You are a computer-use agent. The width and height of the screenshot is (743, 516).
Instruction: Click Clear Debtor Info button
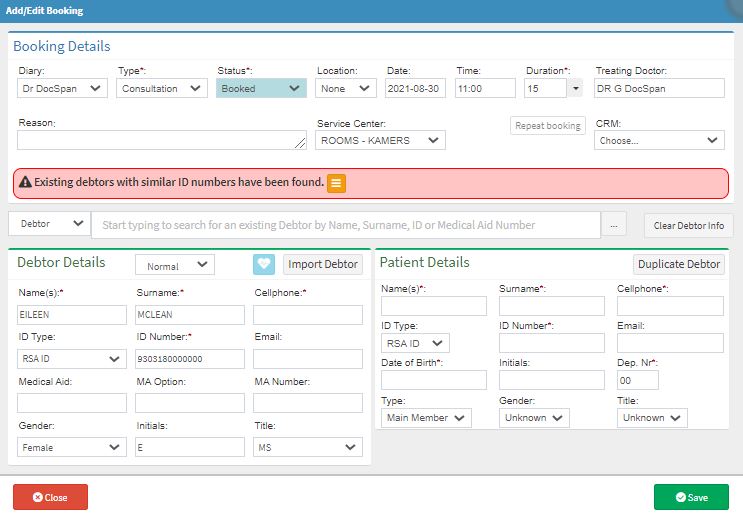click(x=688, y=225)
